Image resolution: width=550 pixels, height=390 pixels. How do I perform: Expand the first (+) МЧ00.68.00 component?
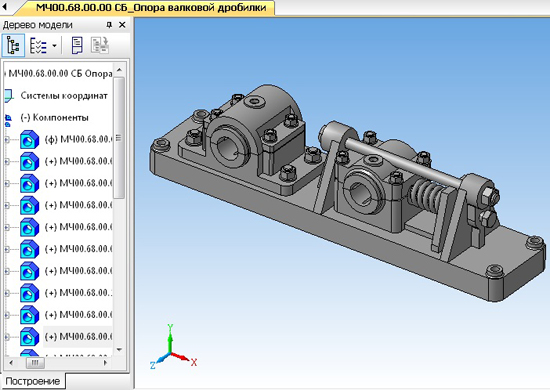(x=6, y=161)
